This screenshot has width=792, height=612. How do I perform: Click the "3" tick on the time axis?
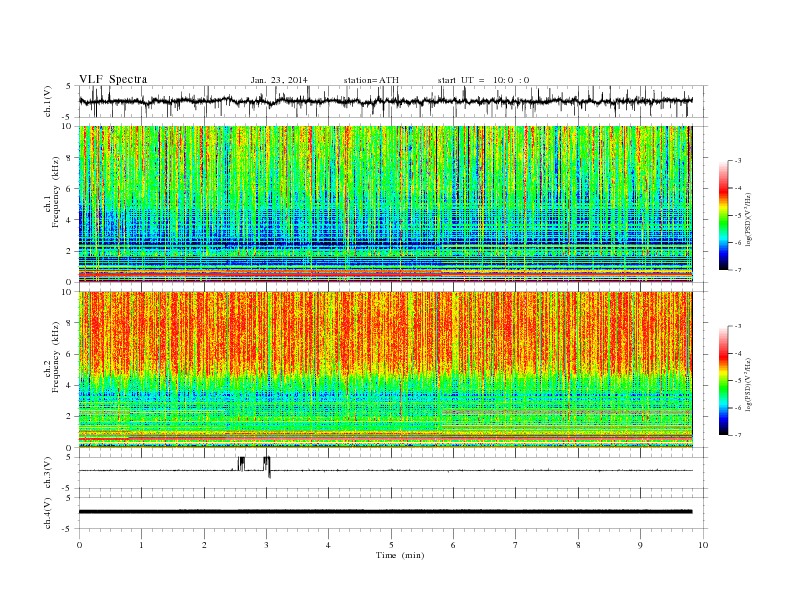click(266, 545)
